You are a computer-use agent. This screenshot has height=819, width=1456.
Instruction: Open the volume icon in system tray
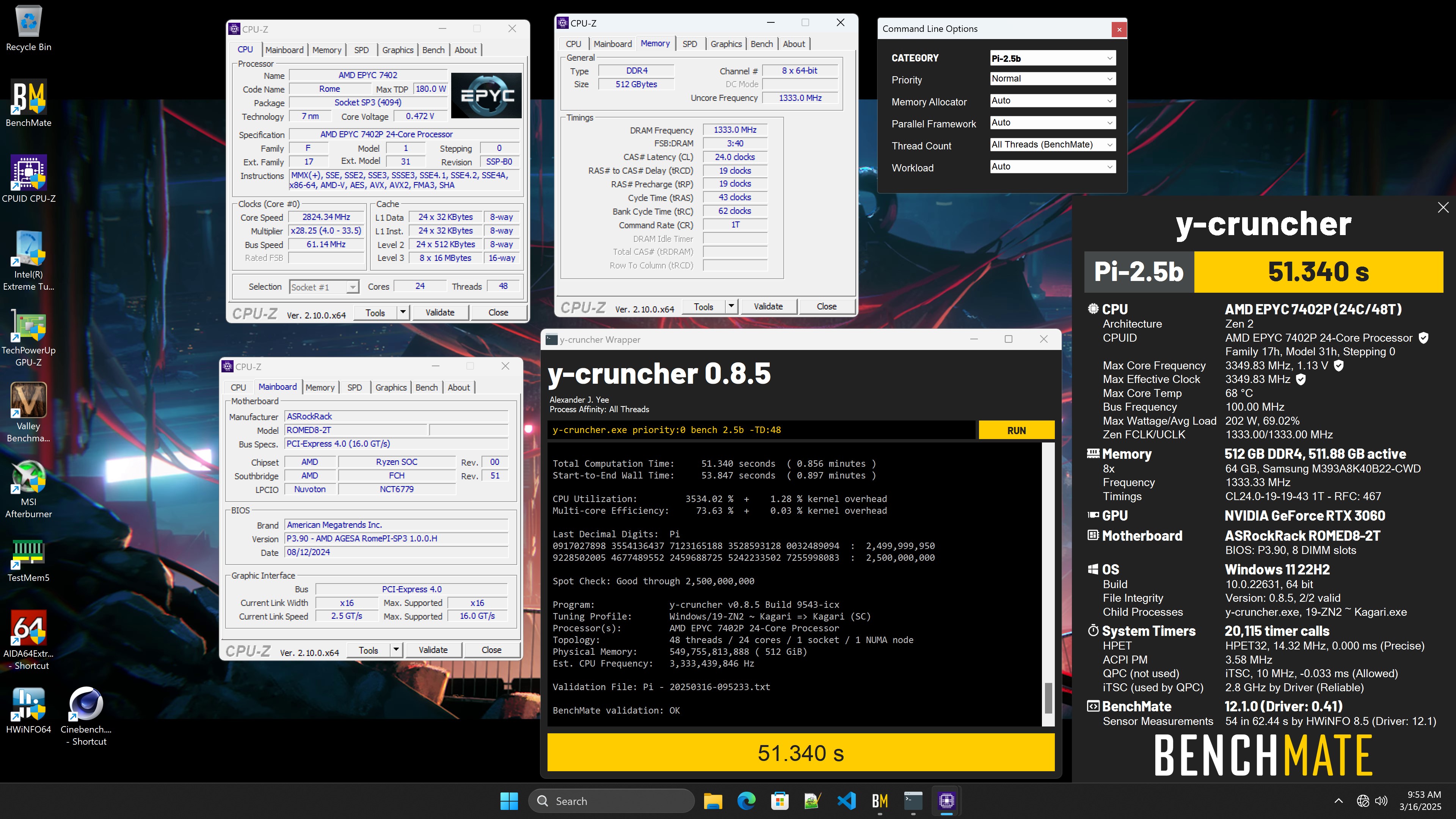coord(1381,801)
